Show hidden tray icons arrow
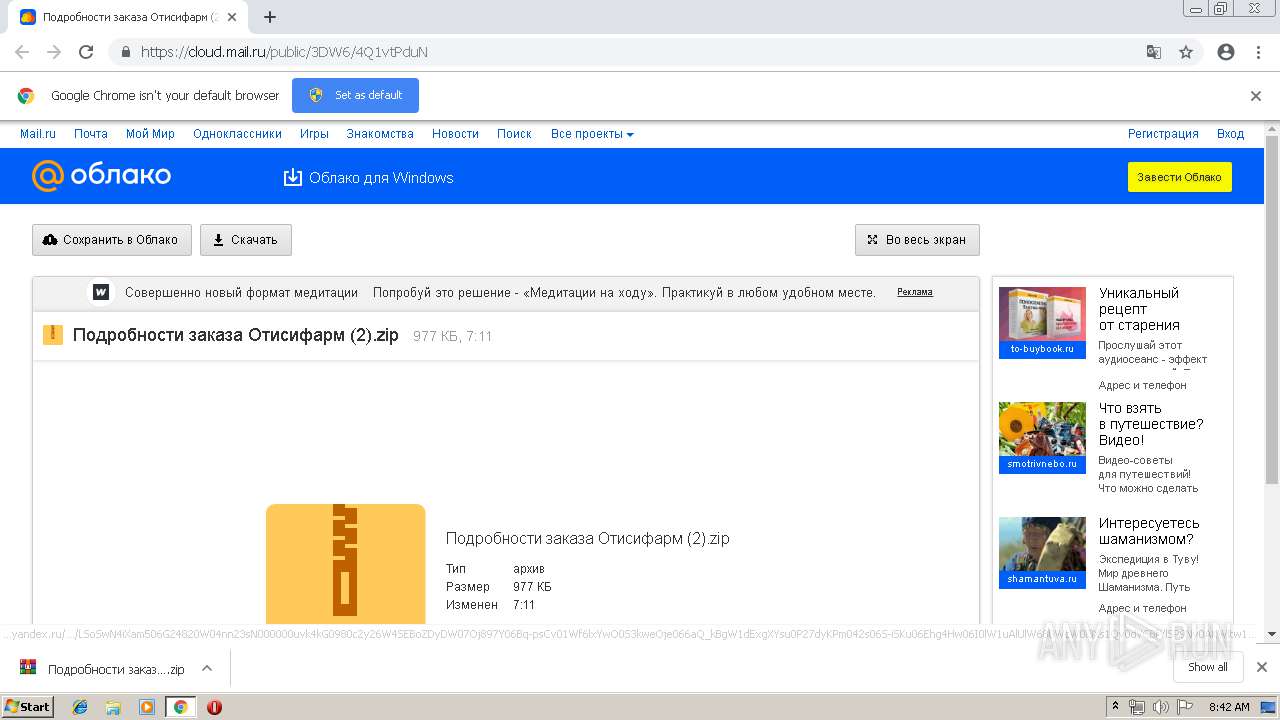 click(1116, 707)
